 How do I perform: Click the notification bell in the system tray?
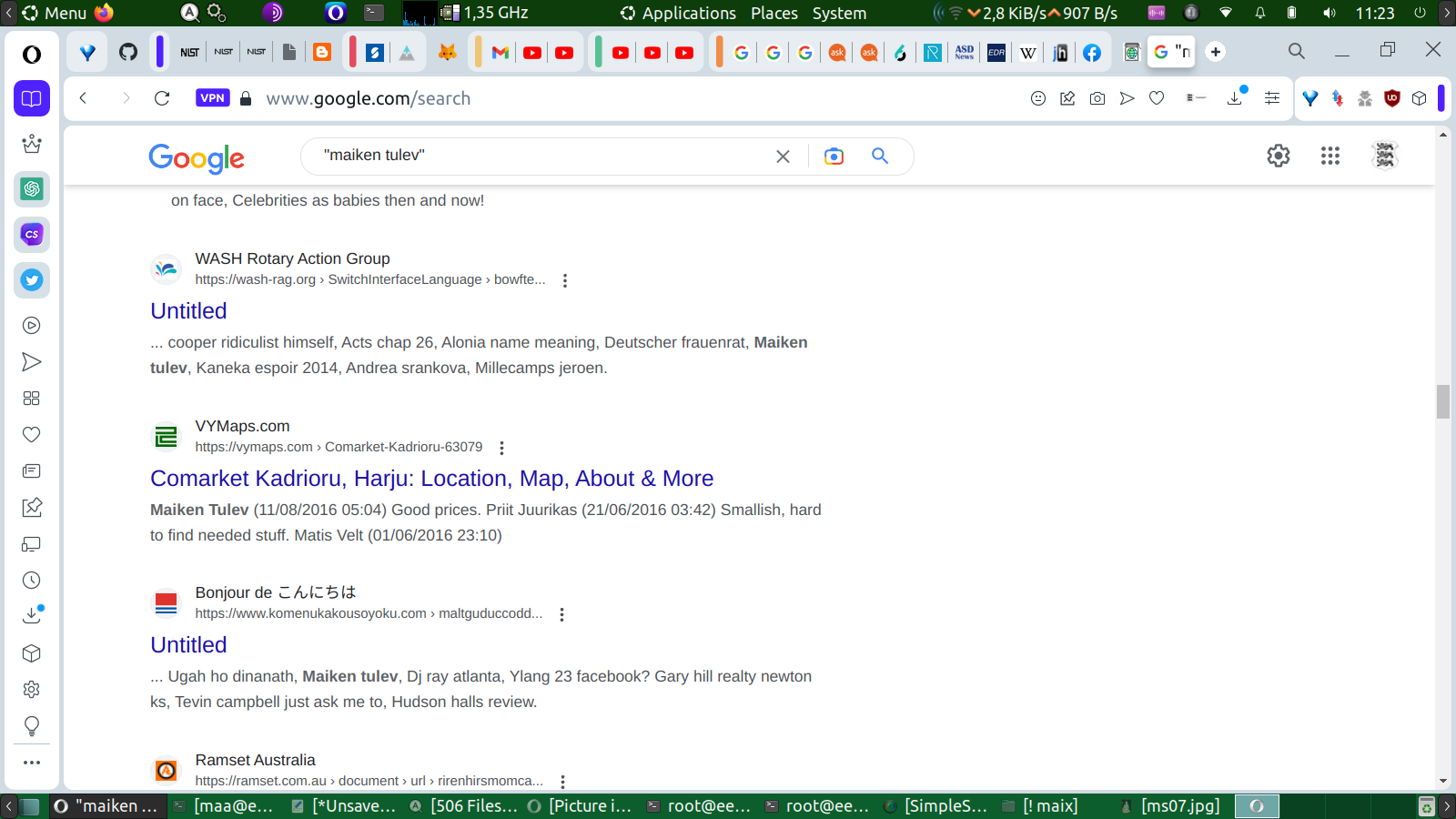click(x=1260, y=13)
